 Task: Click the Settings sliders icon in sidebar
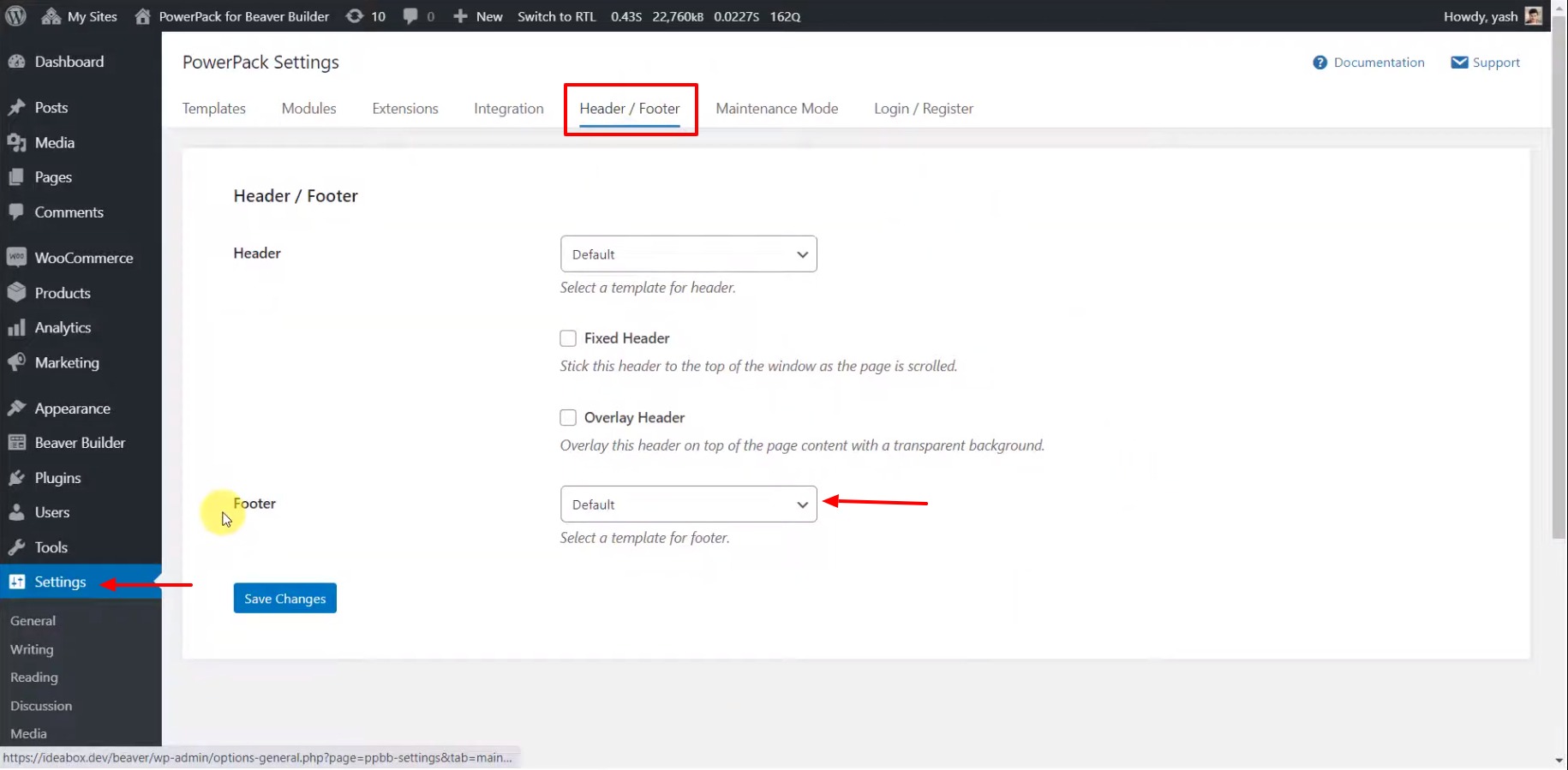pos(16,582)
